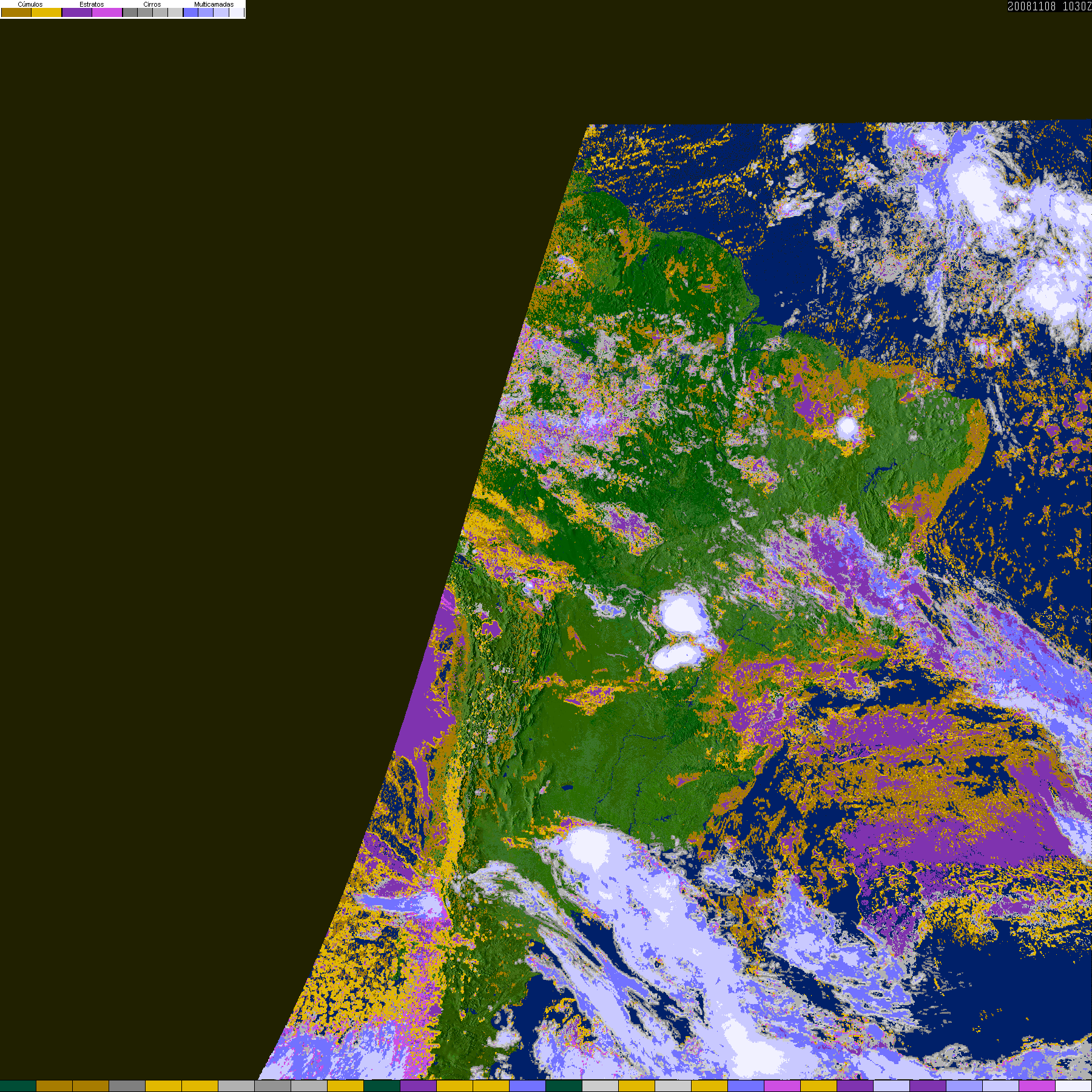
Task: Click the Estratos legend label
Action: pyautogui.click(x=92, y=4)
